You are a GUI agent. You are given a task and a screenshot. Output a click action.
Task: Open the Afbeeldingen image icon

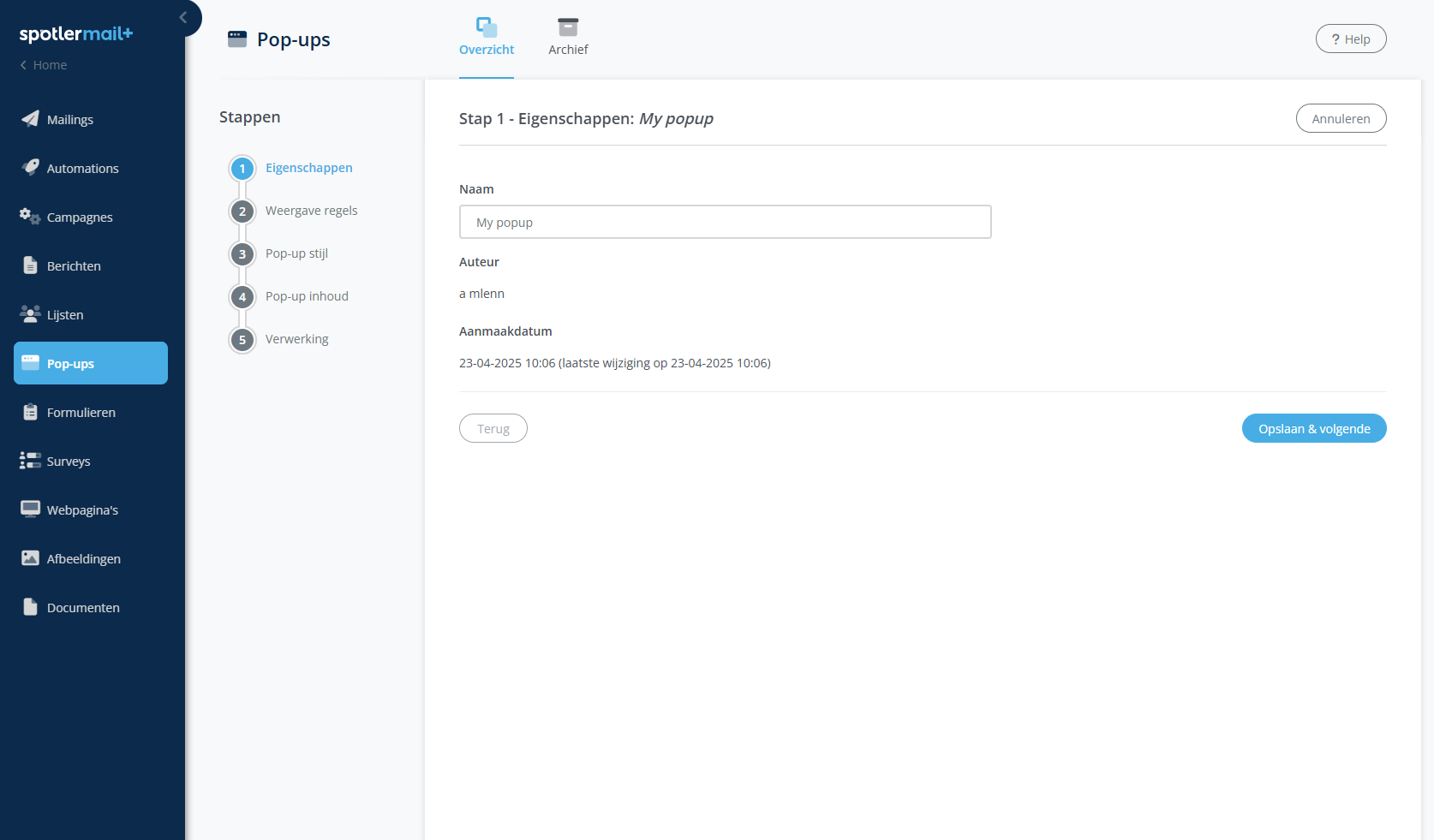pyautogui.click(x=30, y=558)
